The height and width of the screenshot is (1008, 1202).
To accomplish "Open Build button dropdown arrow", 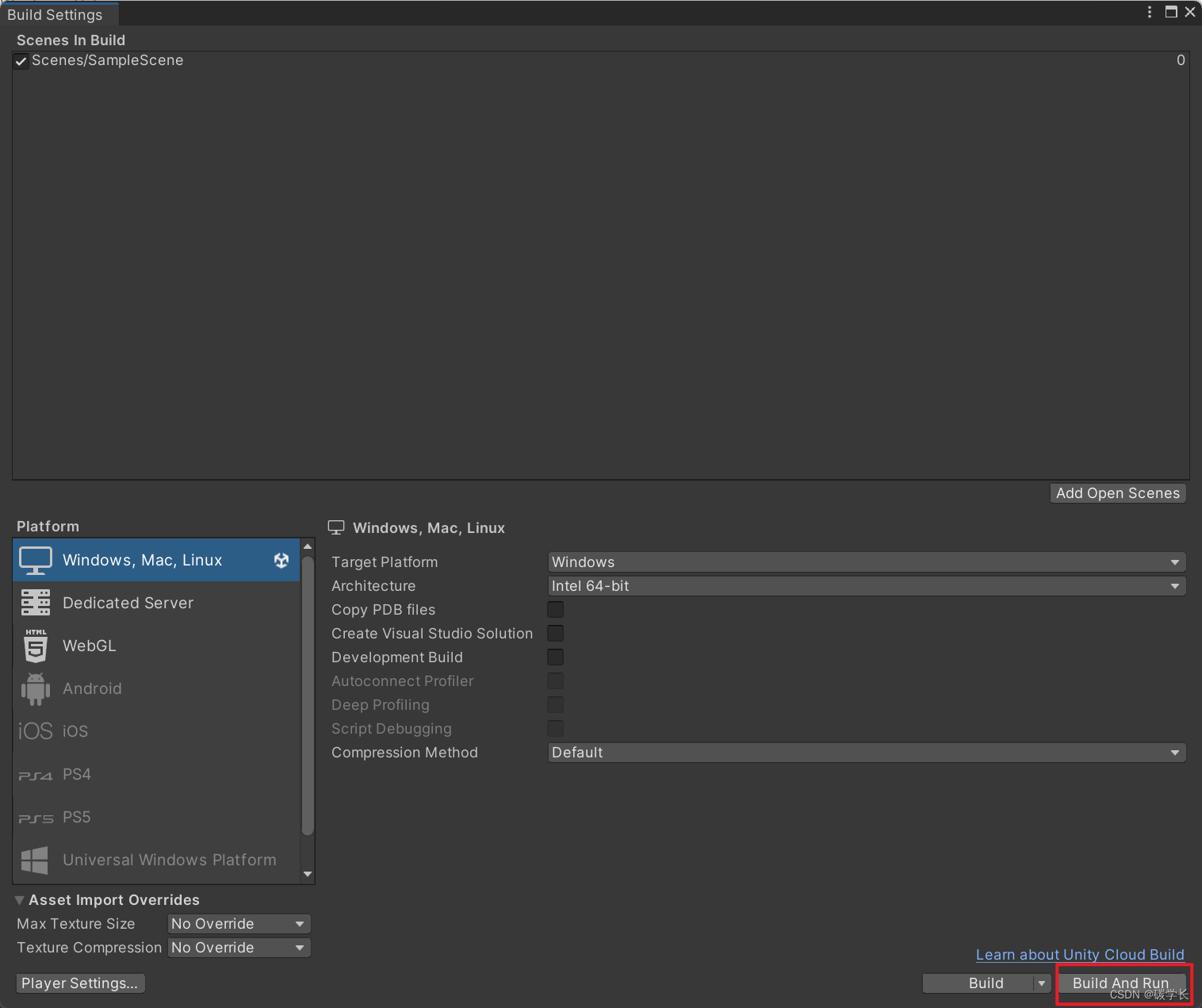I will coord(1042,983).
